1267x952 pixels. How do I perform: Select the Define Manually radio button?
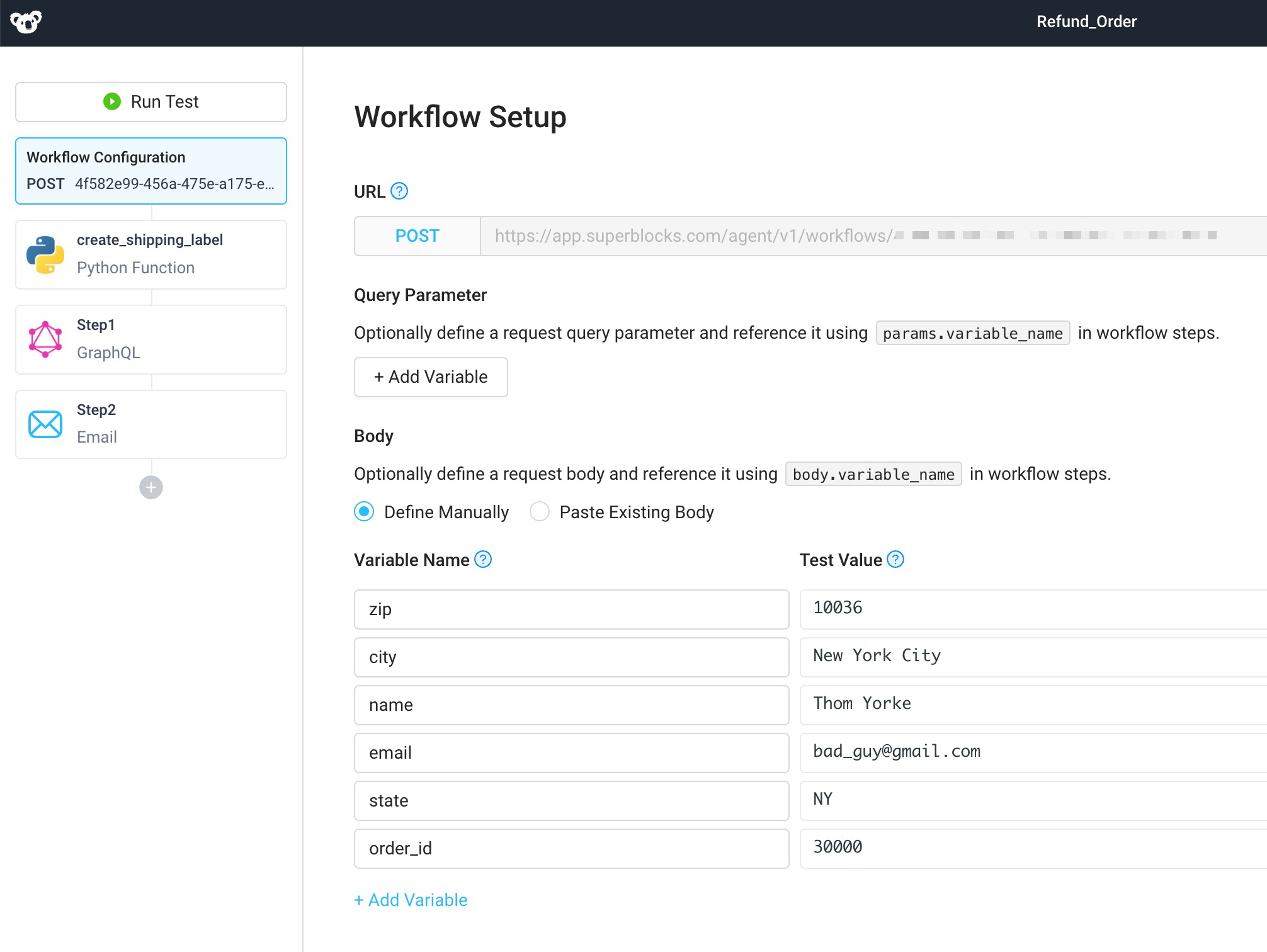coord(364,512)
